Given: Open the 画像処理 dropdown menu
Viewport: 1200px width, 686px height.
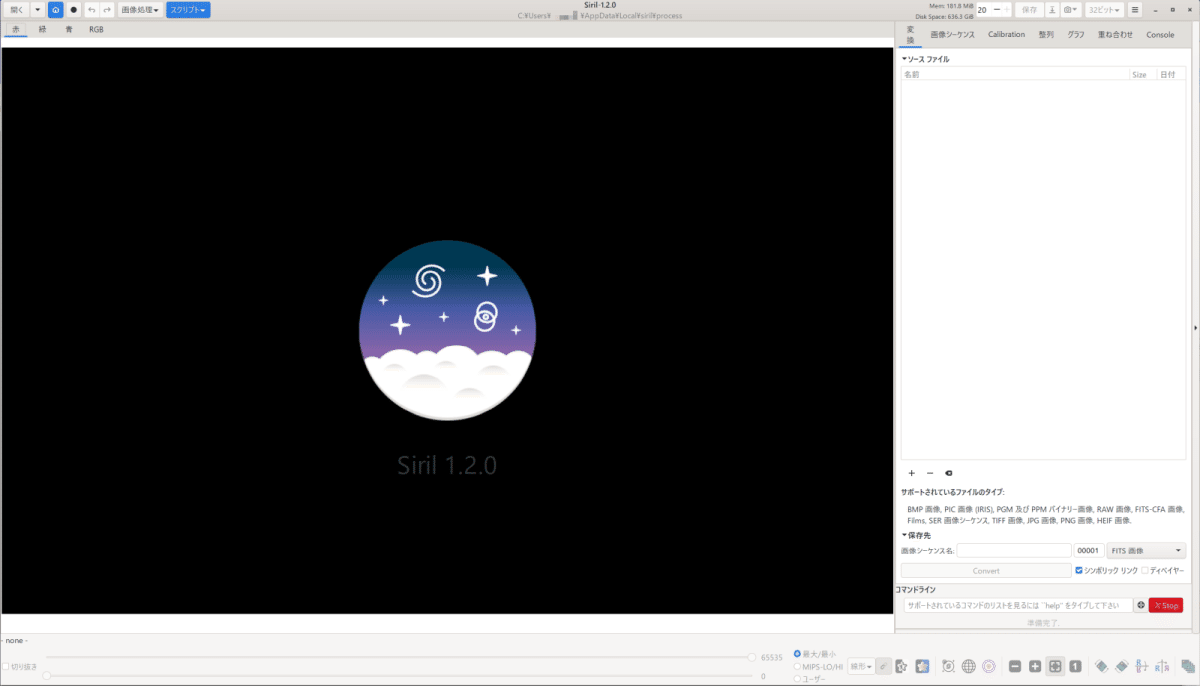Looking at the screenshot, I should (140, 9).
